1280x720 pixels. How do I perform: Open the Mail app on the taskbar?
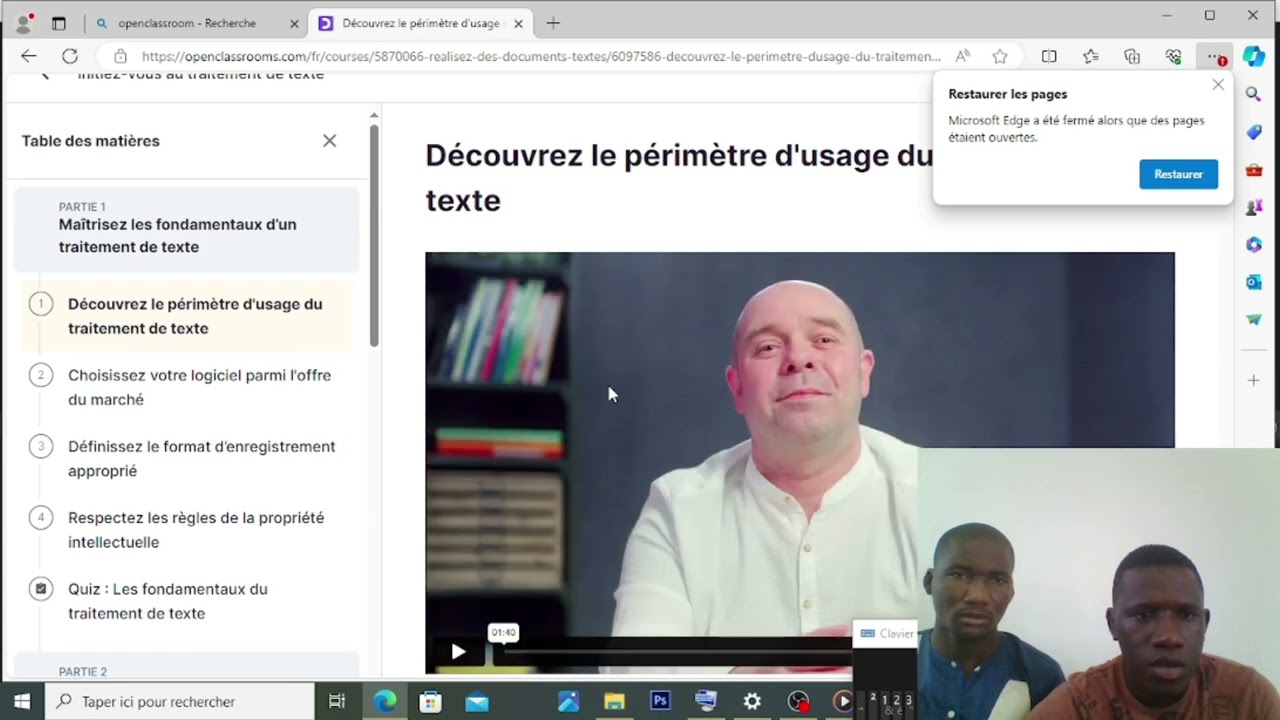tap(477, 701)
